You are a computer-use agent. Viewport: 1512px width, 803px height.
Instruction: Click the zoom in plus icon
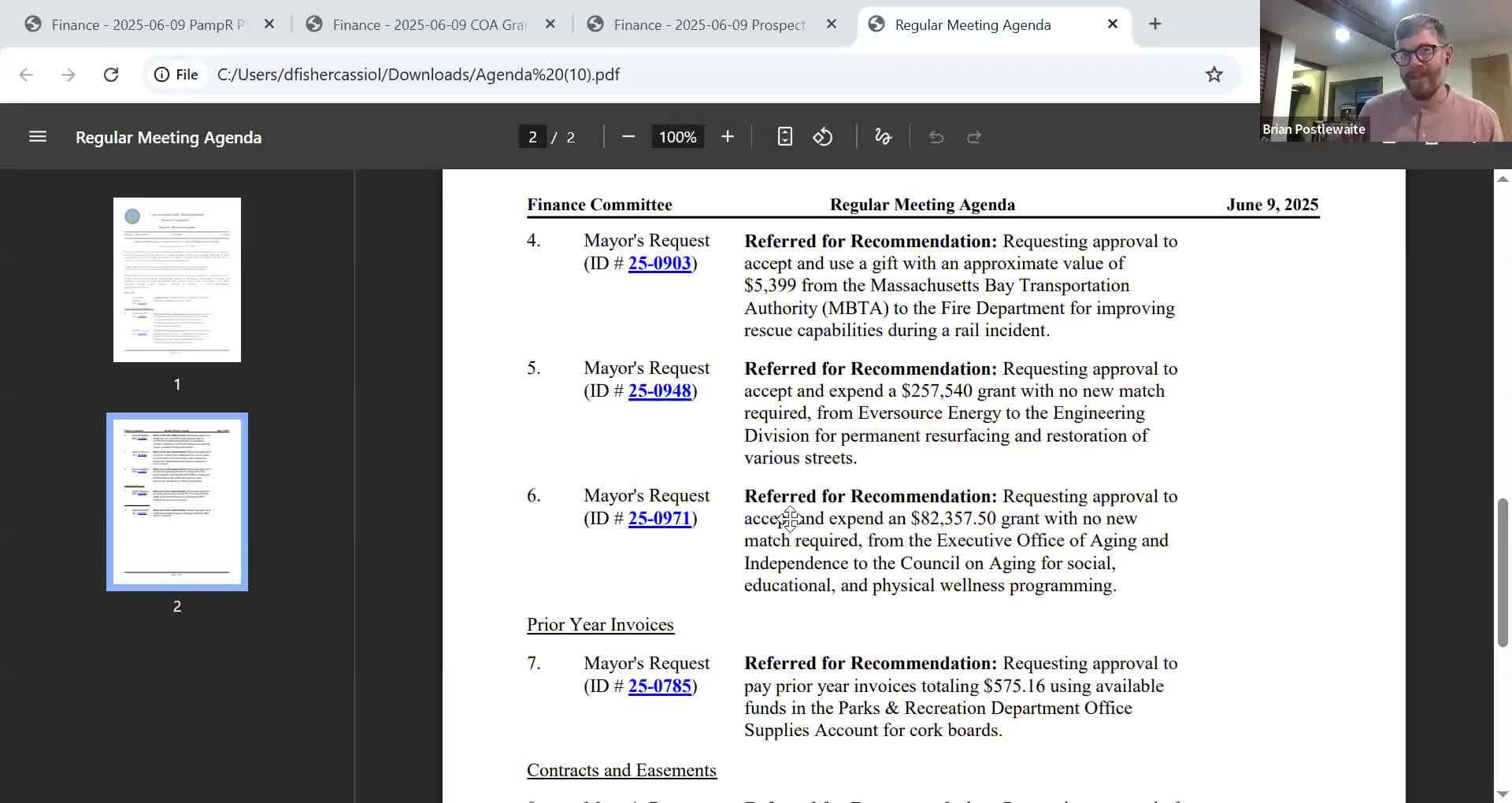(727, 137)
